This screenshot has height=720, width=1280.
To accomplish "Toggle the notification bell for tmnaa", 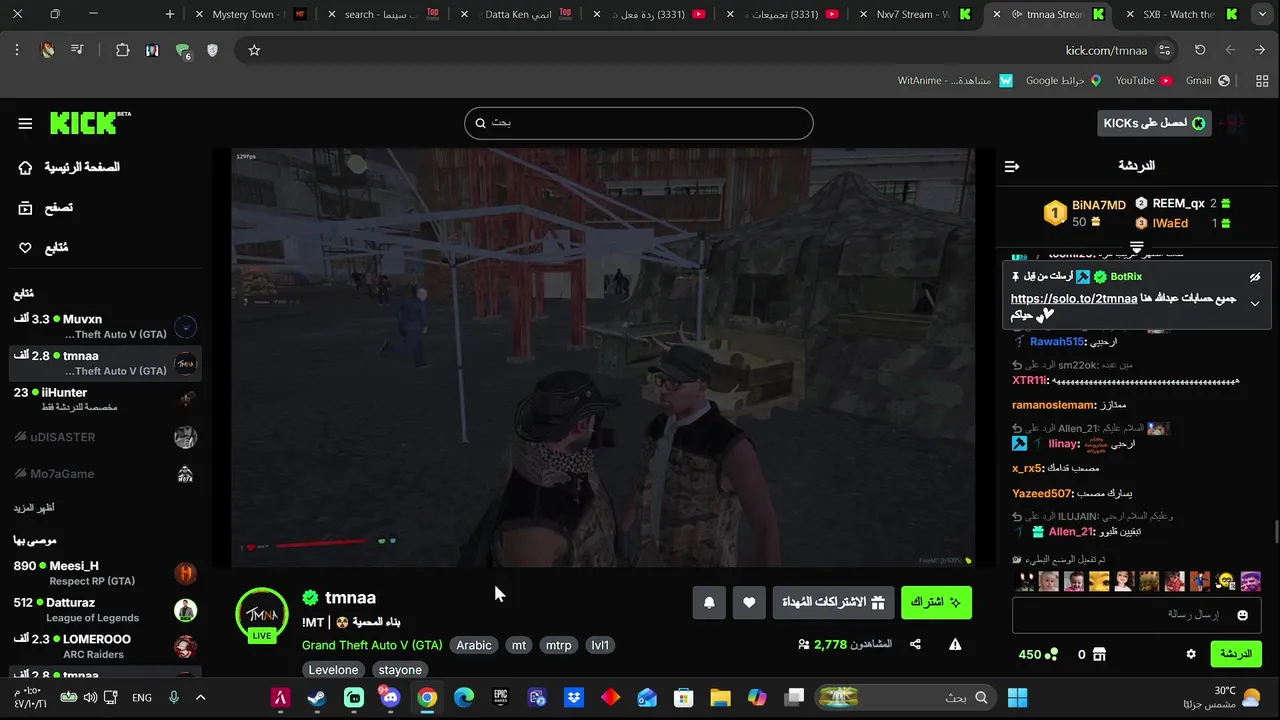I will pos(709,602).
